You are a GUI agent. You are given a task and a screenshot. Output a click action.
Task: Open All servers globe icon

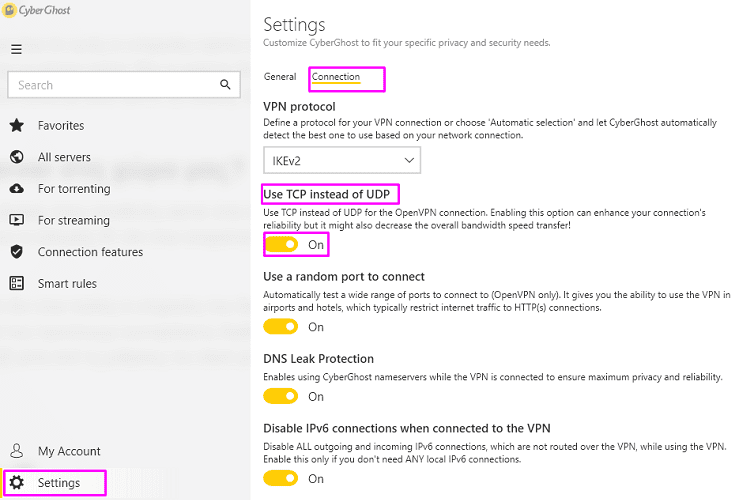[16, 157]
